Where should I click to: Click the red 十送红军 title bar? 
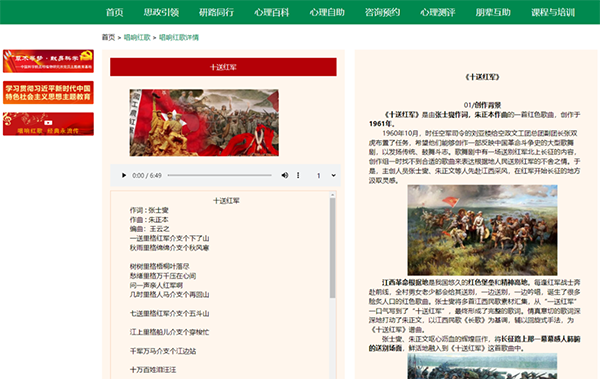tap(223, 67)
